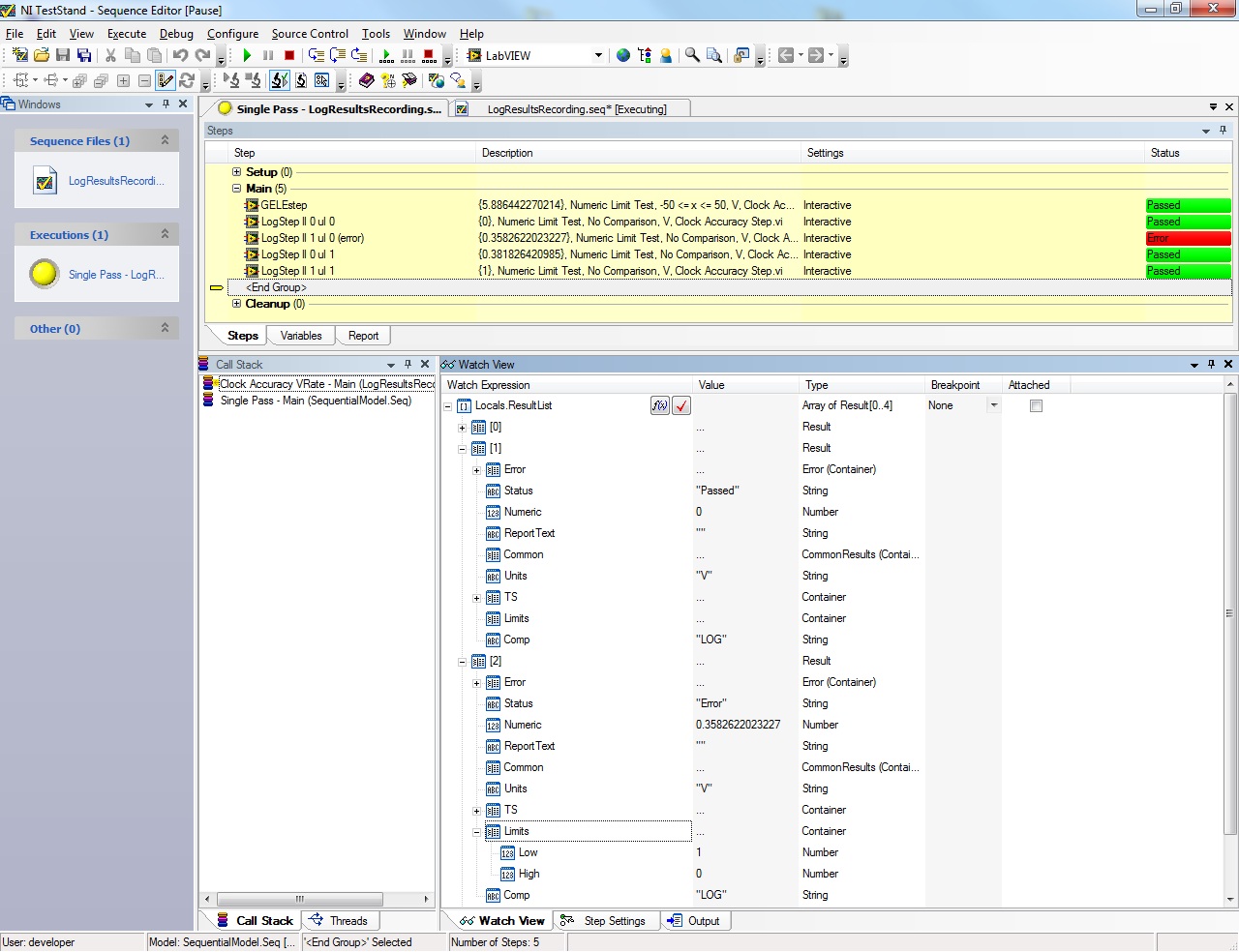Select the GELEstep step row
The image size is (1239, 952).
pyautogui.click(x=718, y=205)
